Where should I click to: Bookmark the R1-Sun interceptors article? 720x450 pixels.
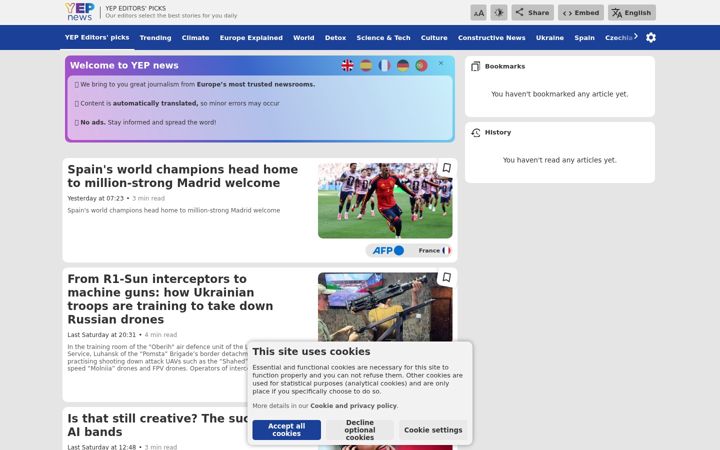[446, 277]
